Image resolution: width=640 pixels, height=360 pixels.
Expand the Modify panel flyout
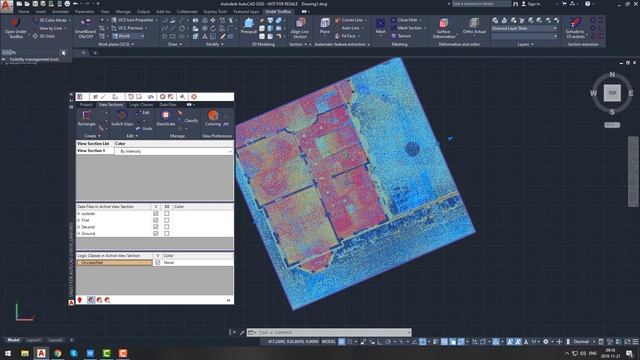[215, 44]
